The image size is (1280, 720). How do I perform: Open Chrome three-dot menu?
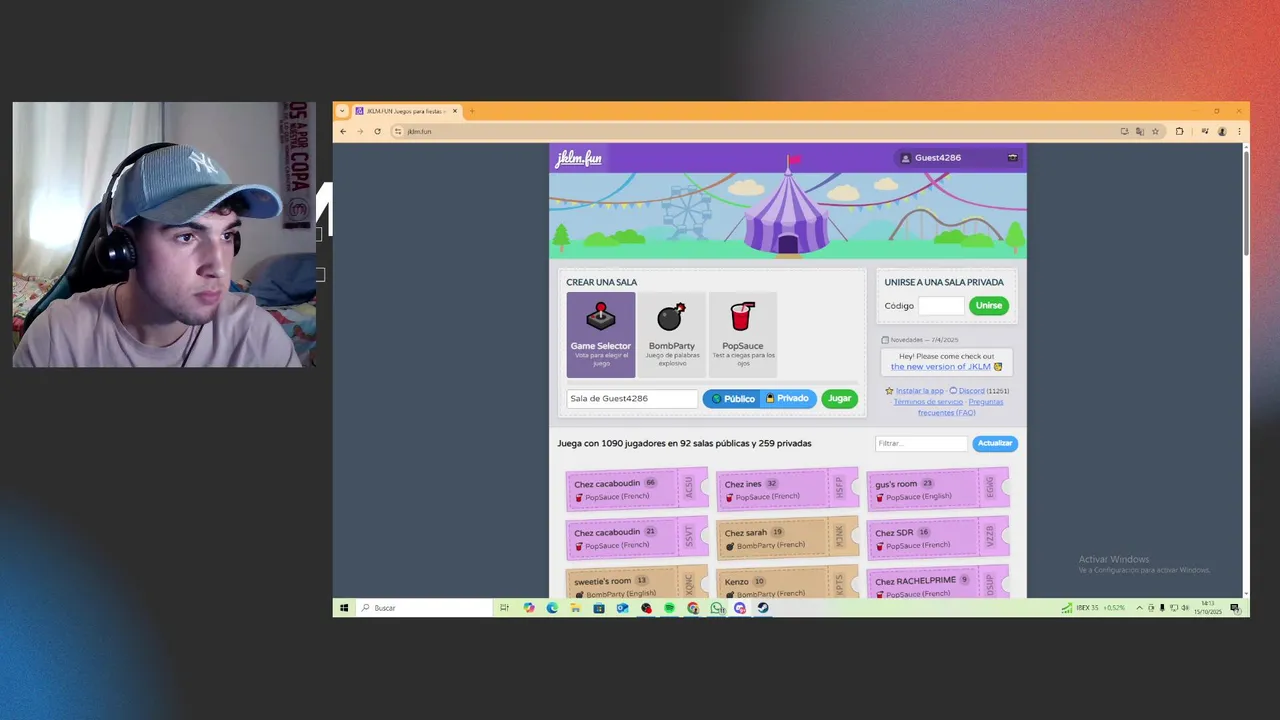click(1239, 131)
